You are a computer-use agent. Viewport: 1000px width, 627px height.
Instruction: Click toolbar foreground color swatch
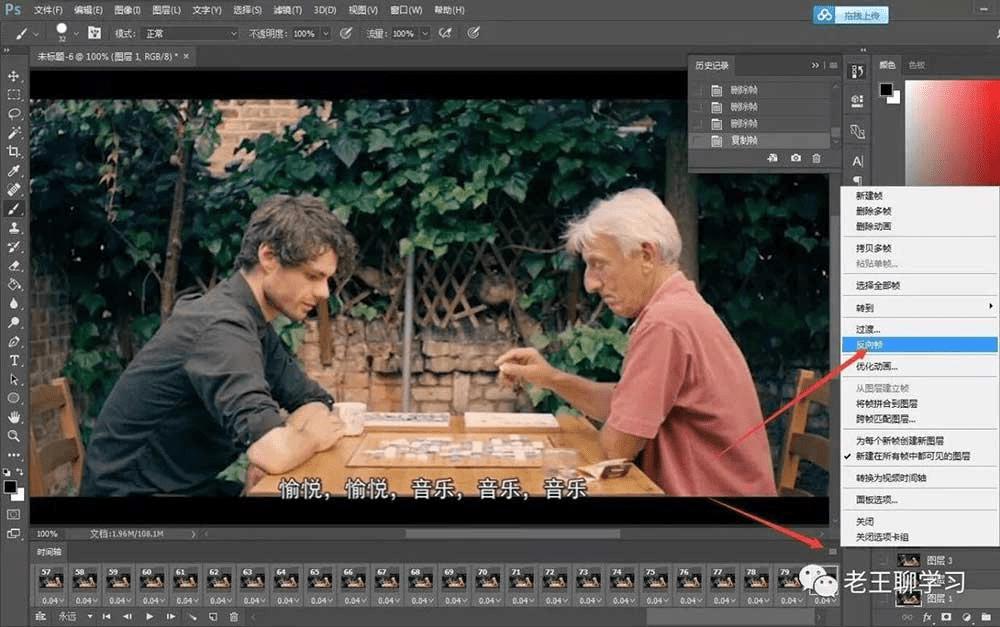[10, 487]
